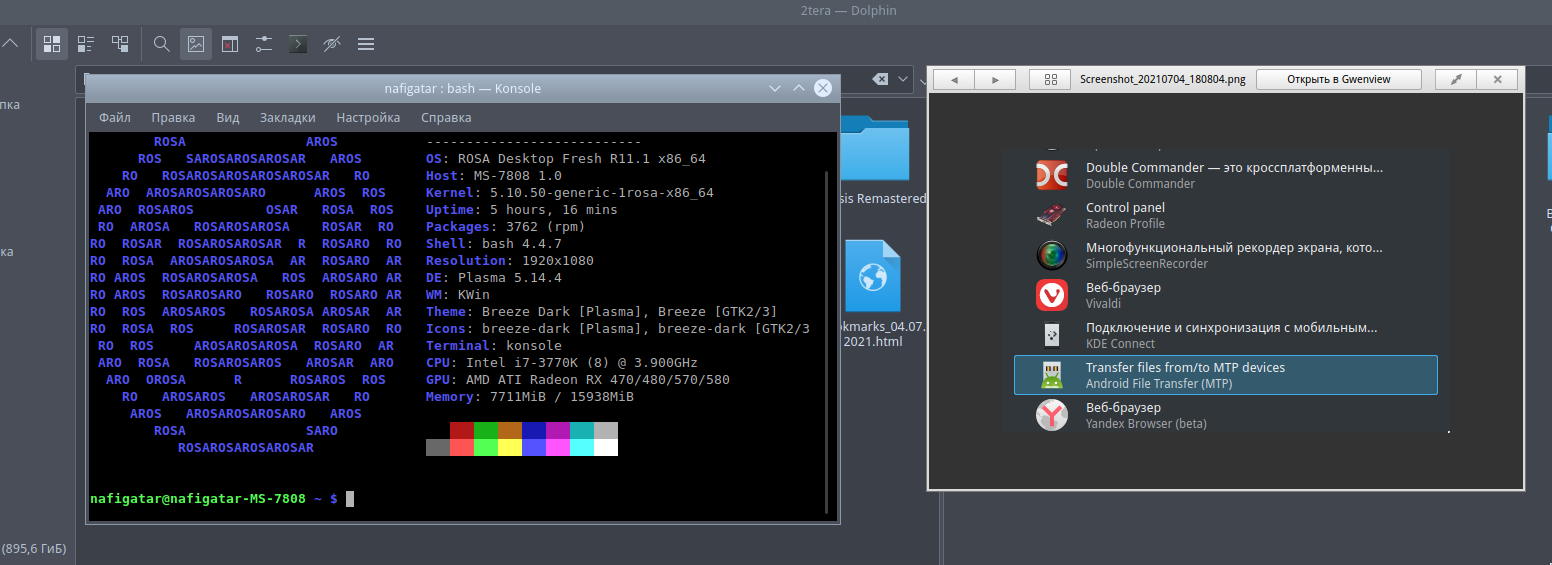Switch Dolphin to icons view mode

coord(52,44)
